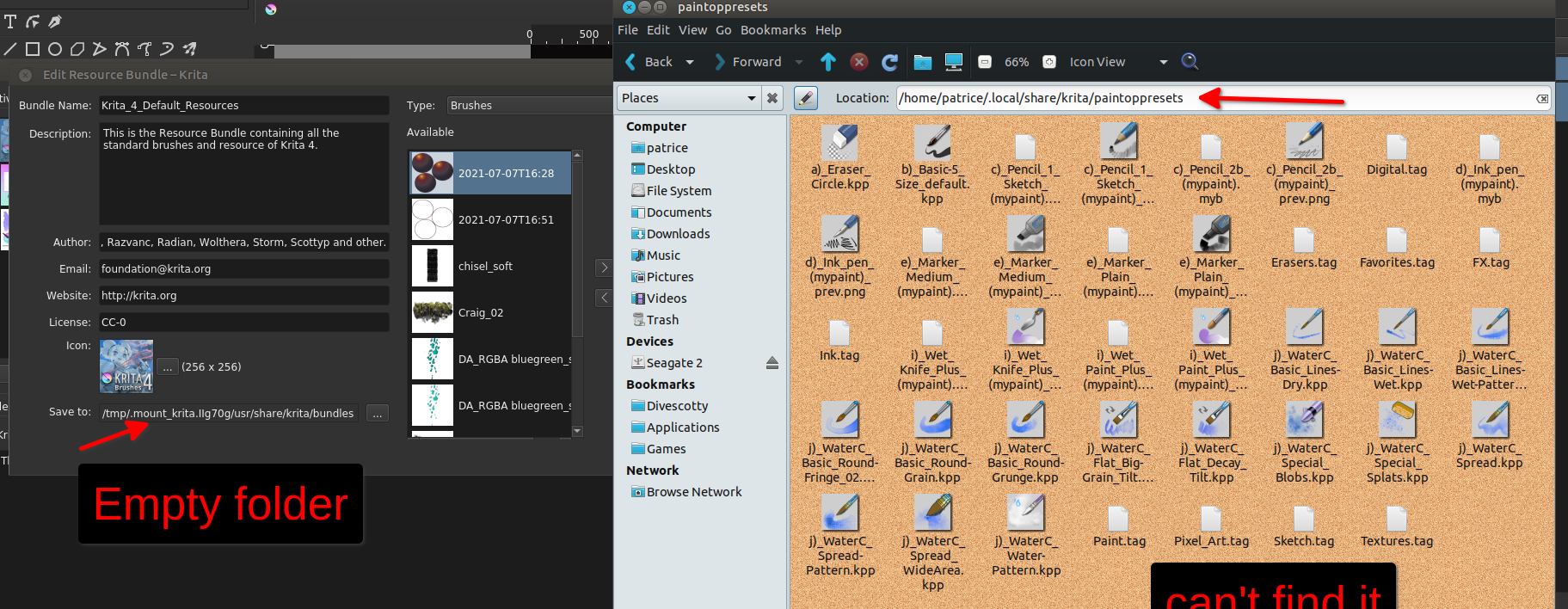
Task: Select Krita's Polyline tool
Action: tap(100, 49)
